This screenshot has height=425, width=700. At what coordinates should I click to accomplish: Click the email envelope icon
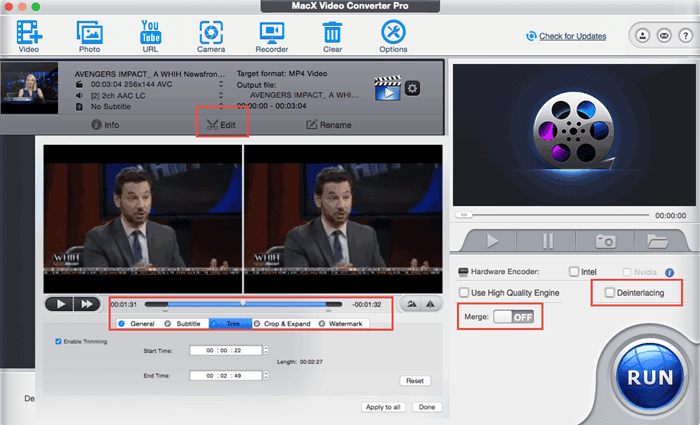point(664,35)
